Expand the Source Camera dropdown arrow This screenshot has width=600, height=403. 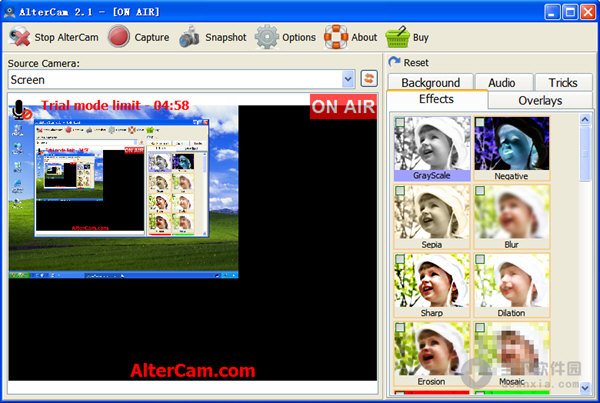348,79
